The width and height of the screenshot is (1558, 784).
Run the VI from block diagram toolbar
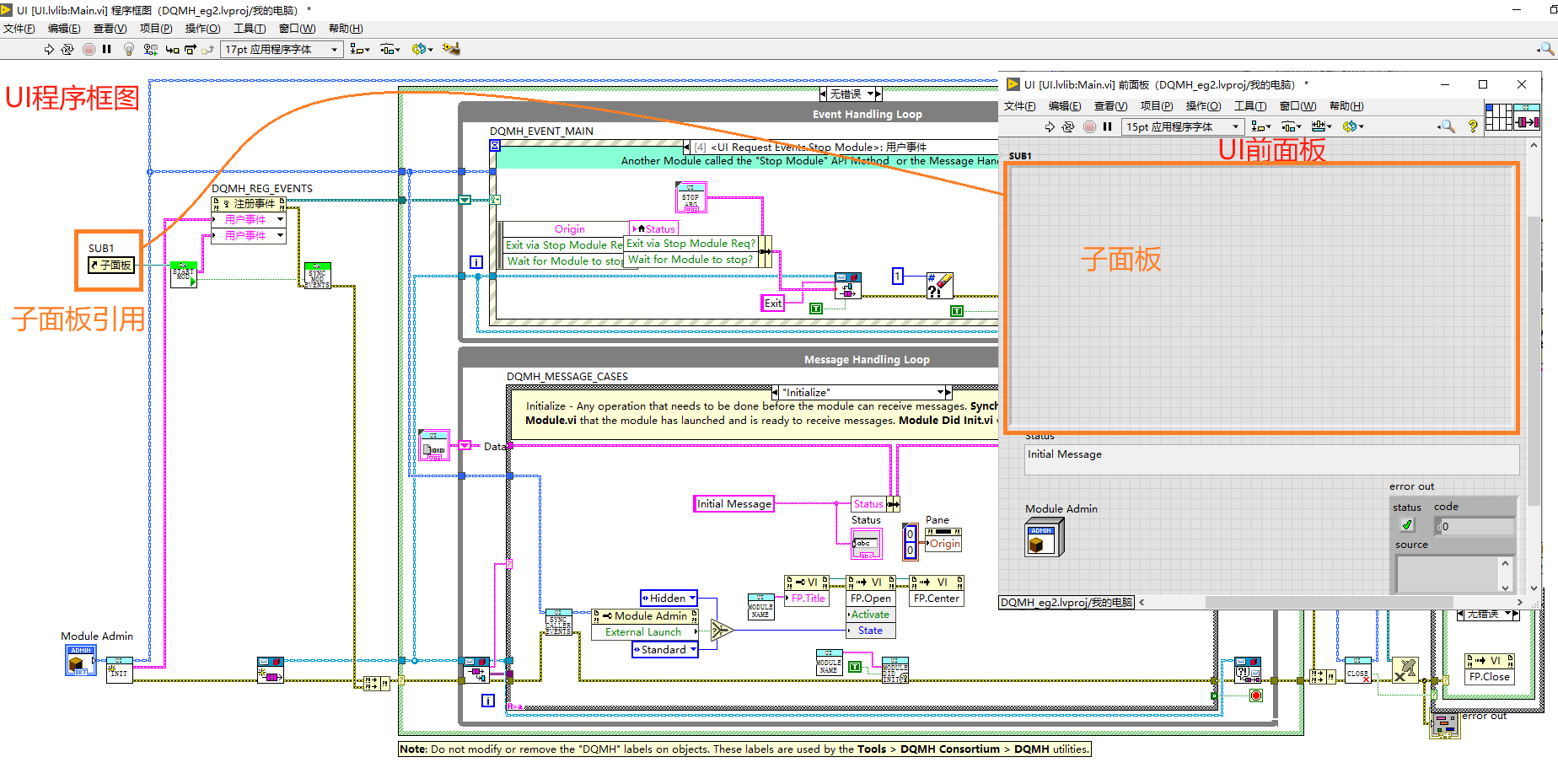click(x=49, y=50)
